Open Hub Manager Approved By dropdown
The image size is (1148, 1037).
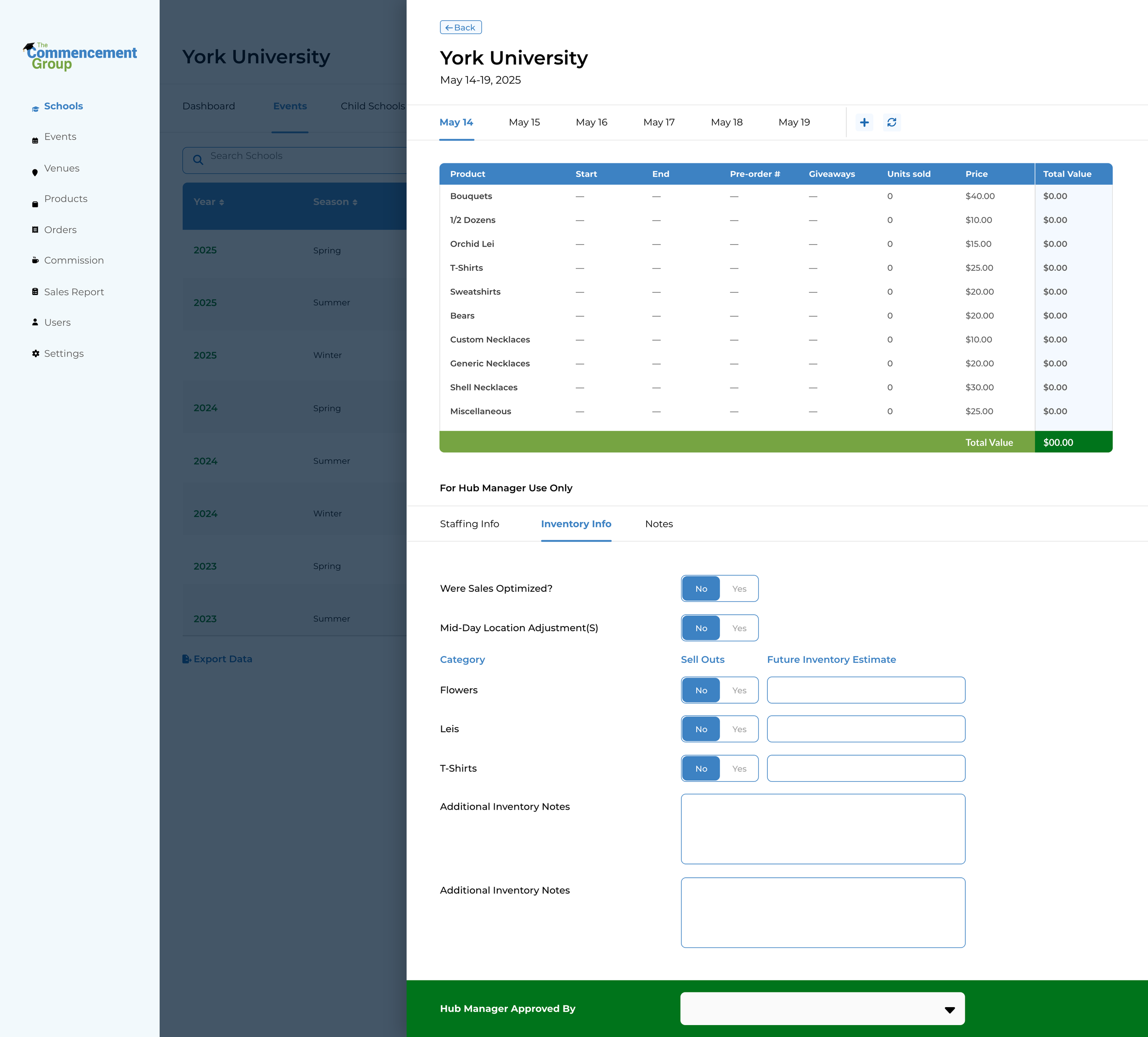click(822, 1009)
